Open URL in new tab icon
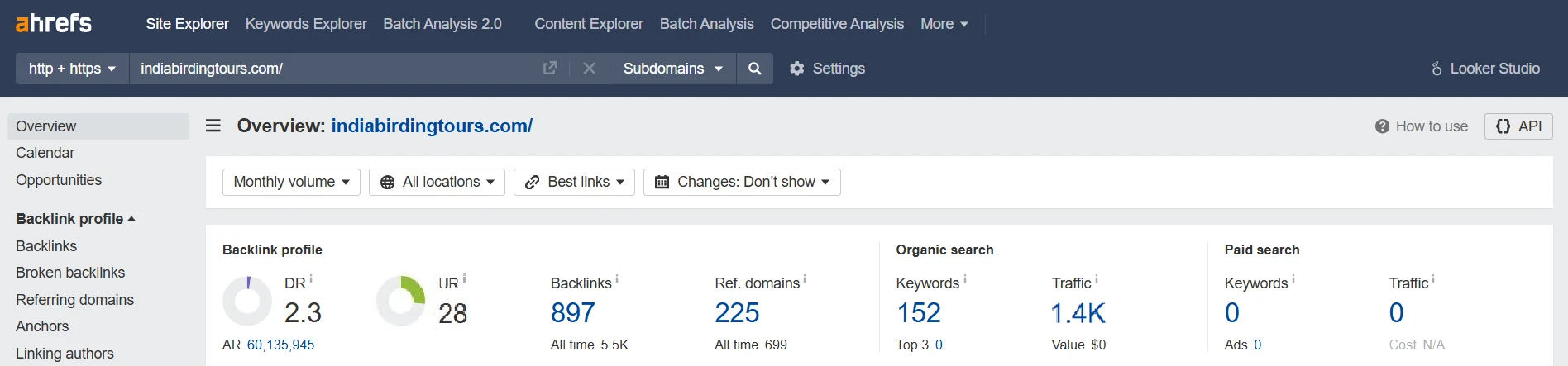This screenshot has height=366, width=1568. pos(550,69)
